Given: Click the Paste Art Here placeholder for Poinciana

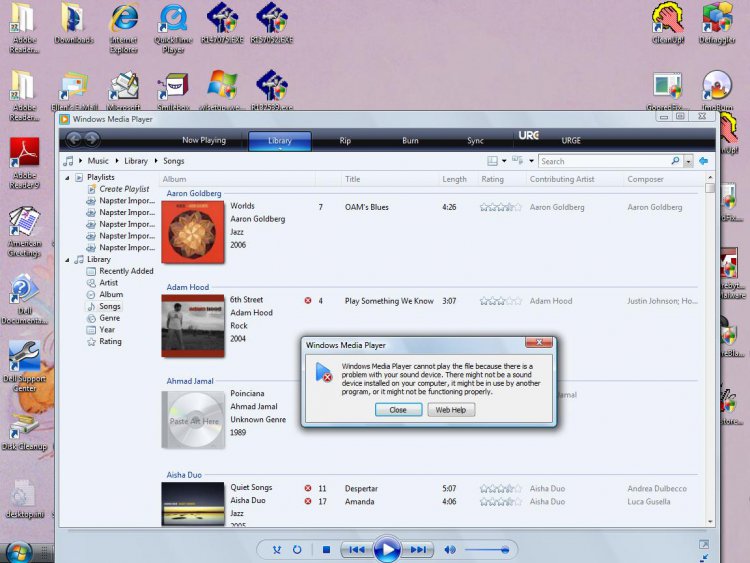Looking at the screenshot, I should 193,420.
